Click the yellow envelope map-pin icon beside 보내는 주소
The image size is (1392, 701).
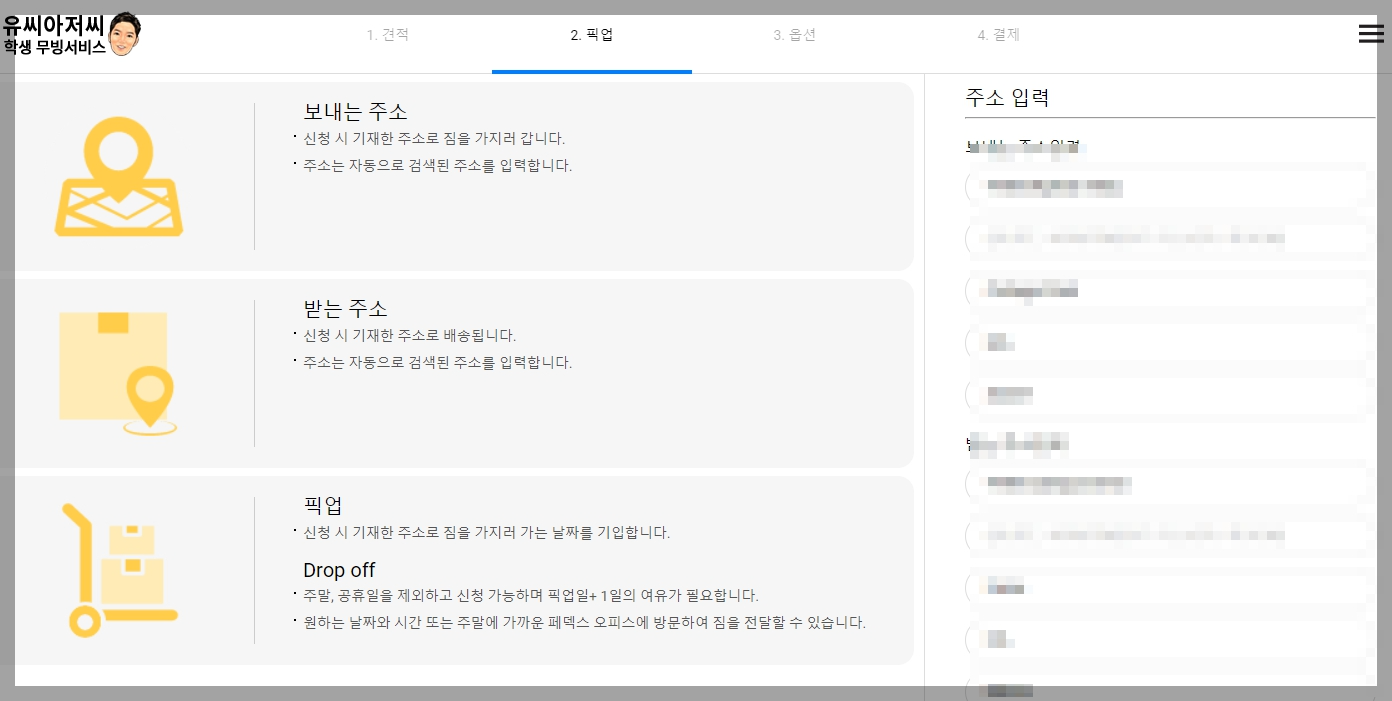point(118,175)
